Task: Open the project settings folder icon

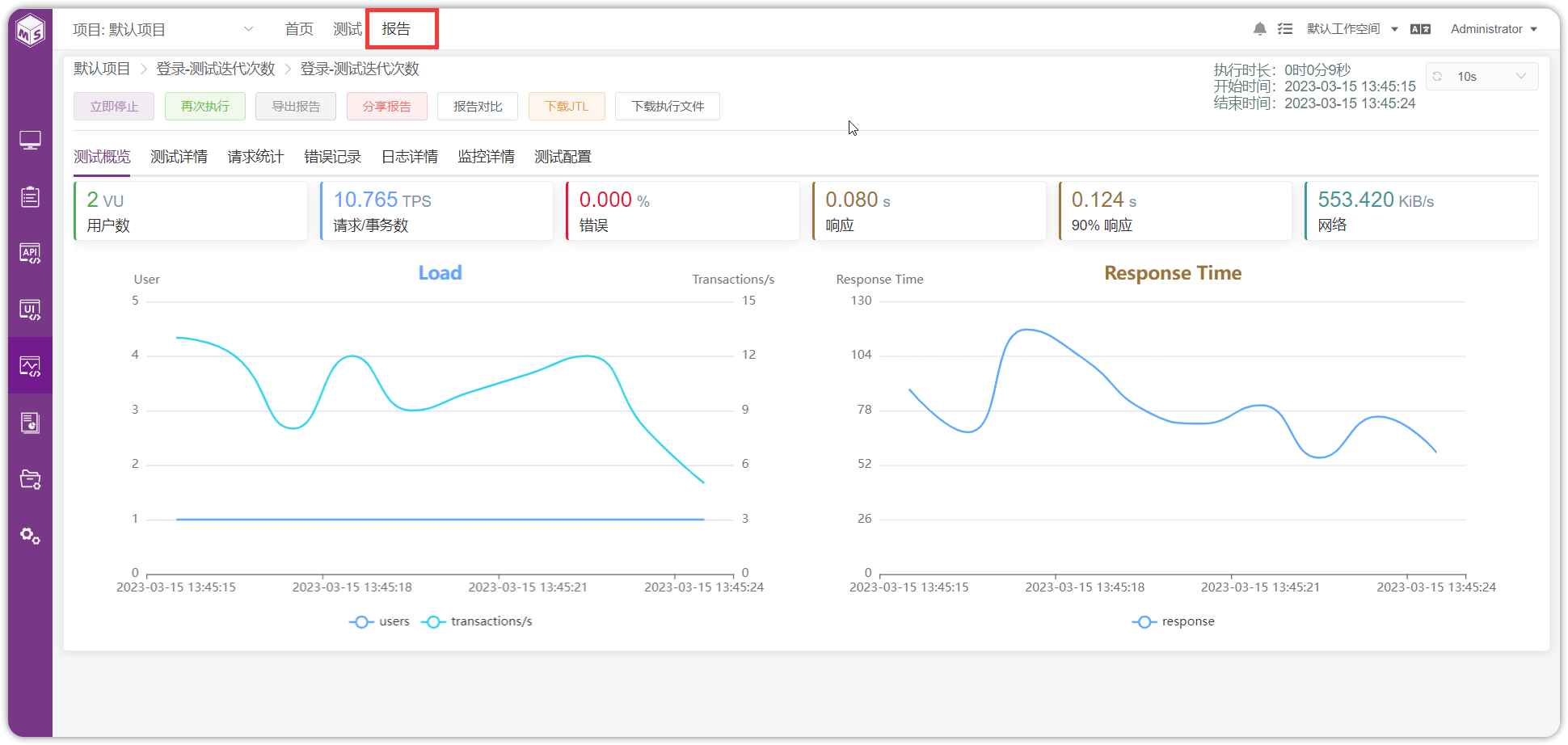Action: click(x=31, y=479)
